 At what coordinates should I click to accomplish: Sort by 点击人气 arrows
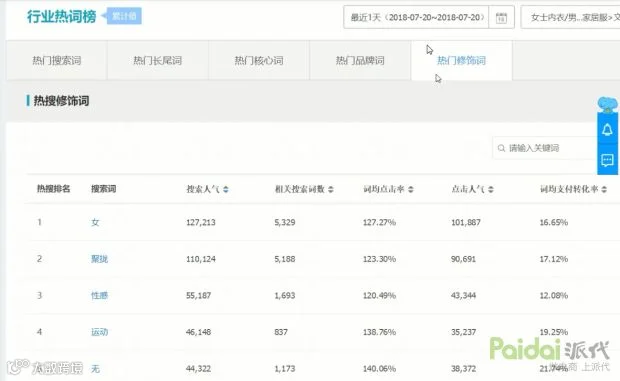tap(491, 189)
